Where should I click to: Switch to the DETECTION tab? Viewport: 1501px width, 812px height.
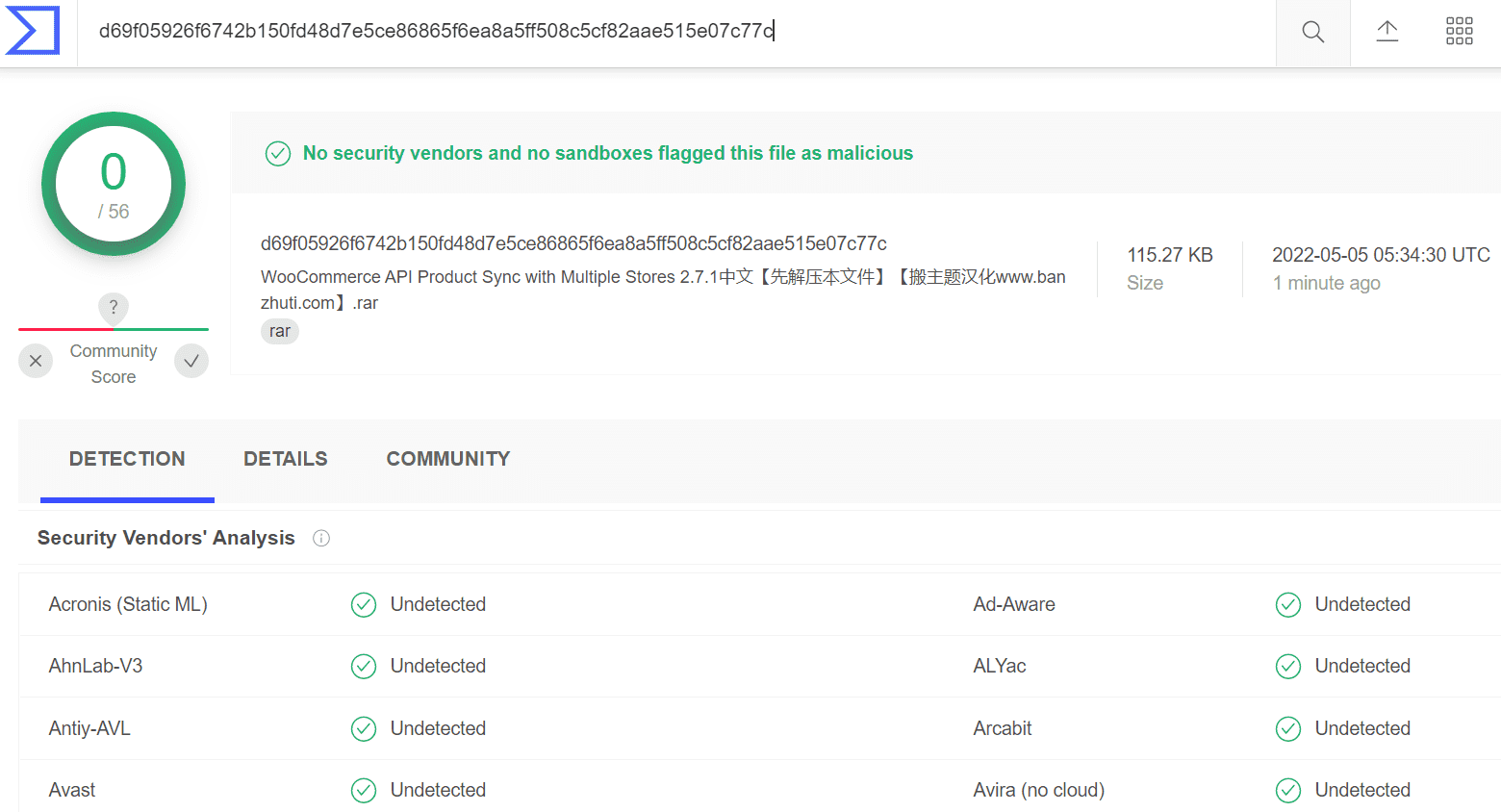(127, 460)
